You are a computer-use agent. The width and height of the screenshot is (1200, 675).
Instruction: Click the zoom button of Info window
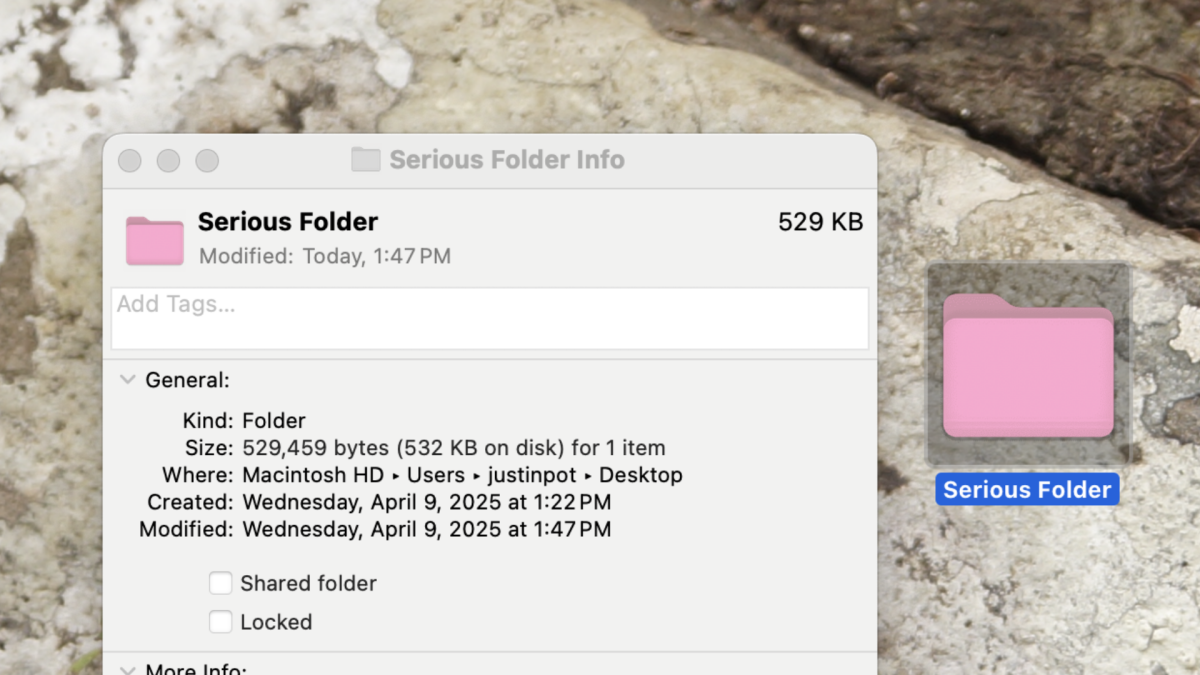[207, 160]
